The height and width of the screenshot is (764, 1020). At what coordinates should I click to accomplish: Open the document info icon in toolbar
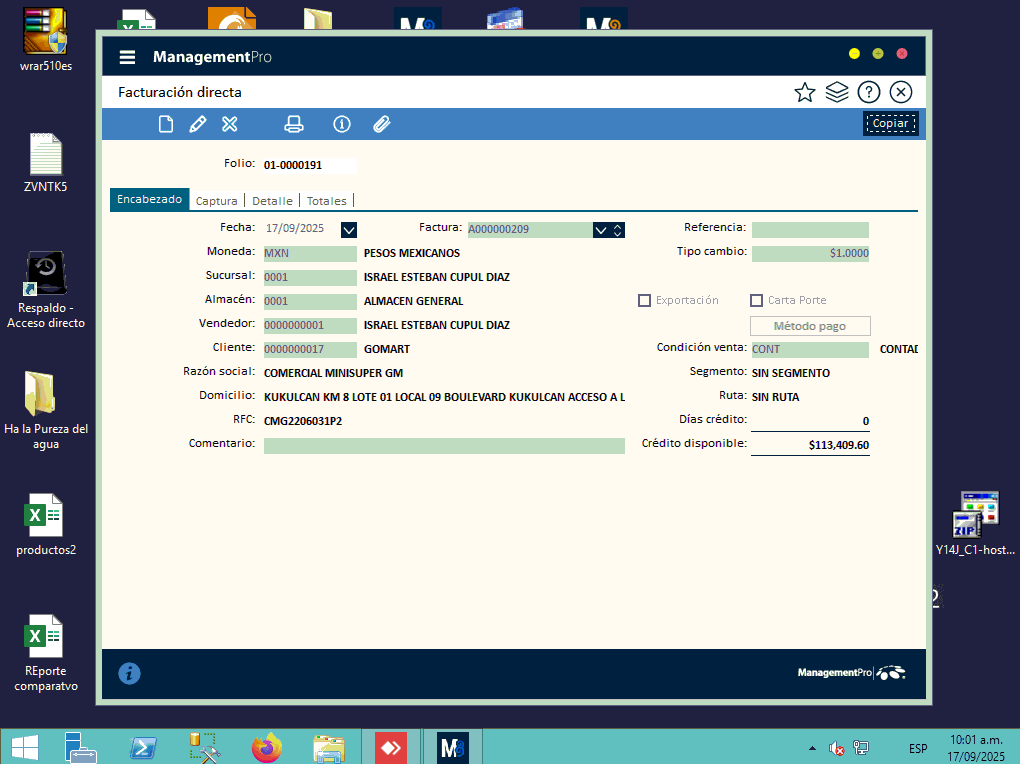pyautogui.click(x=342, y=124)
